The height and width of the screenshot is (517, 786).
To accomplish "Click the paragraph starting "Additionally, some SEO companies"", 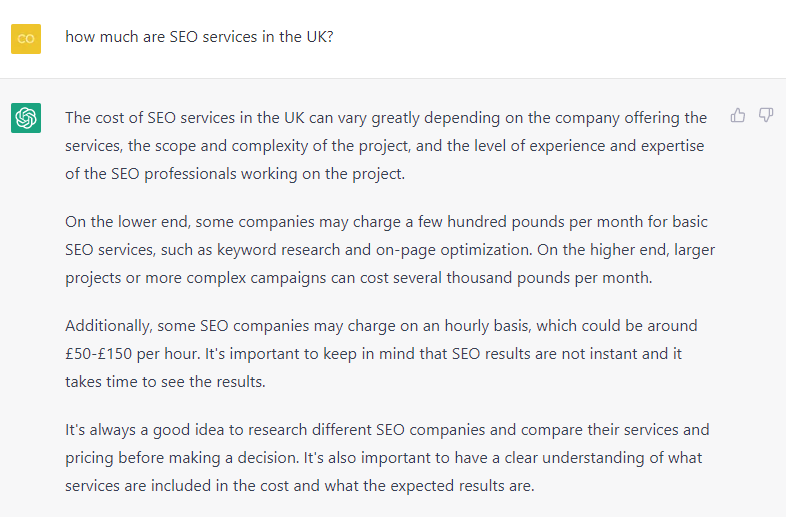I will [386, 353].
